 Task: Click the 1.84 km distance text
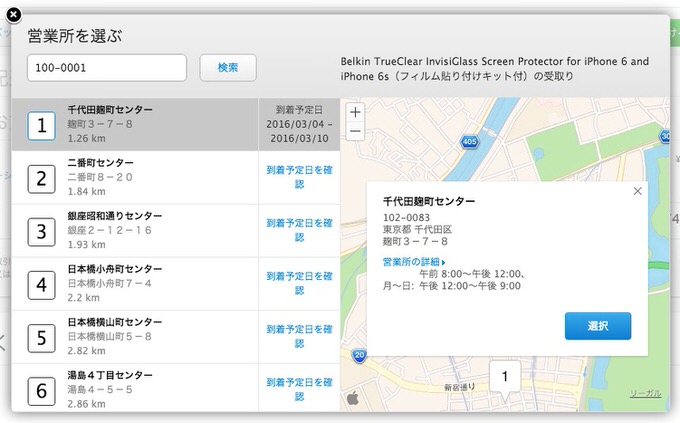[x=86, y=191]
